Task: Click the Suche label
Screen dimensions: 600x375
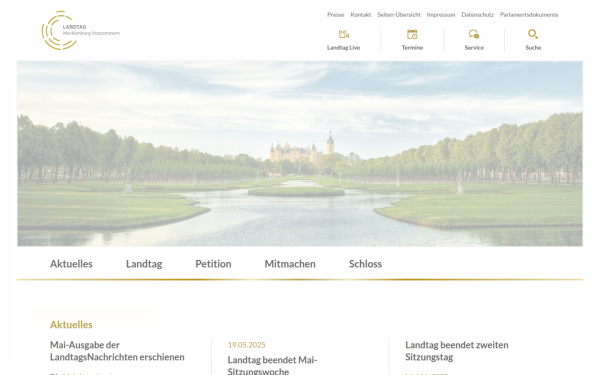Action: pos(533,47)
